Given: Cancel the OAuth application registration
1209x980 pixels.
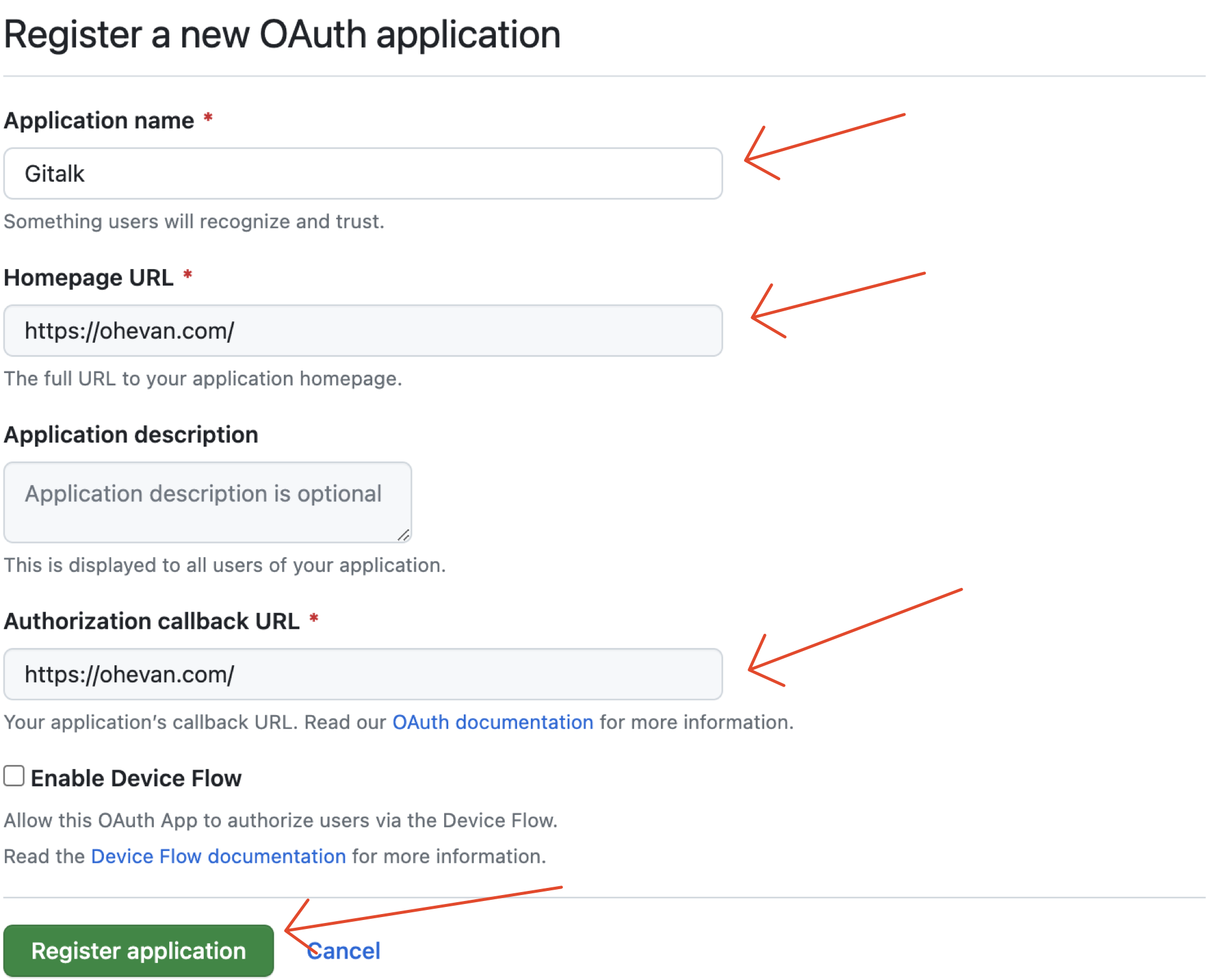Looking at the screenshot, I should [x=343, y=950].
